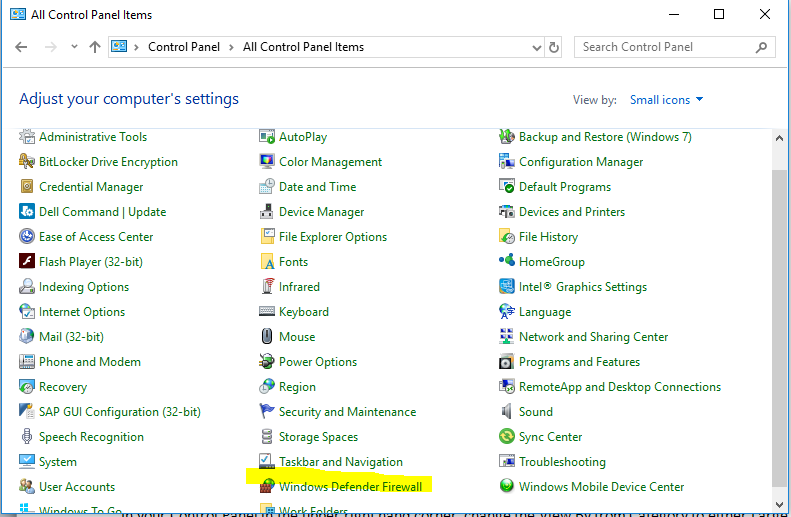791x517 pixels.
Task: Click the Control Panel breadcrumb
Action: (x=184, y=47)
